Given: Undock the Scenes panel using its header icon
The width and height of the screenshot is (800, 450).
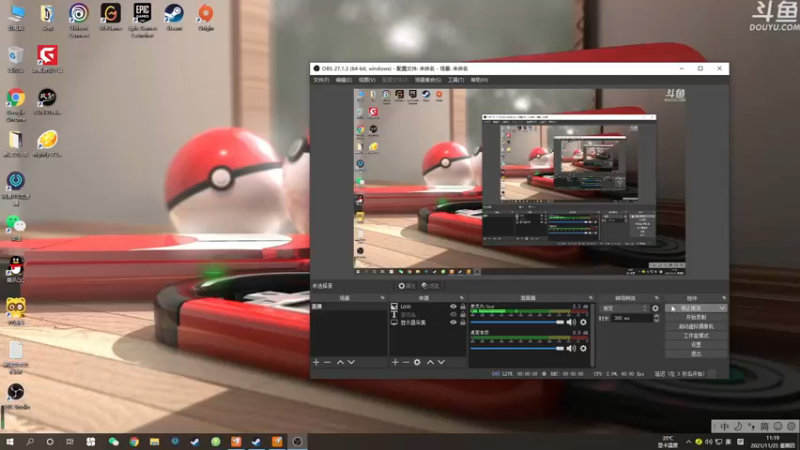Looking at the screenshot, I should pos(382,298).
